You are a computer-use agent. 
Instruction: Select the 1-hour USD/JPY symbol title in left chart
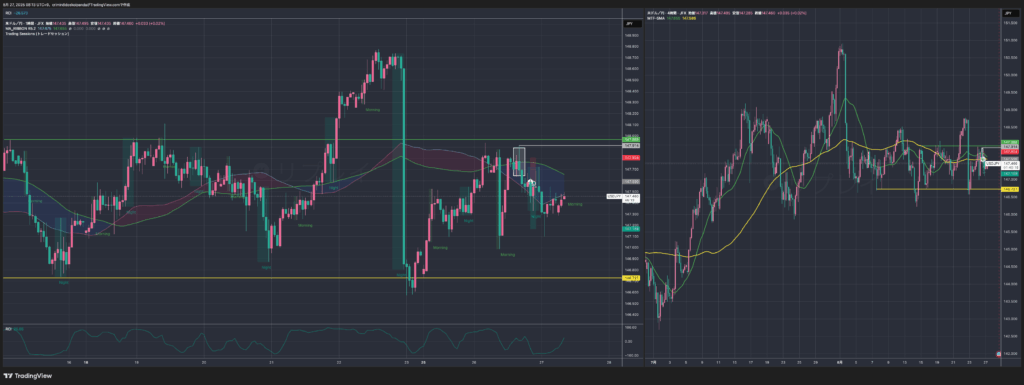[24, 23]
